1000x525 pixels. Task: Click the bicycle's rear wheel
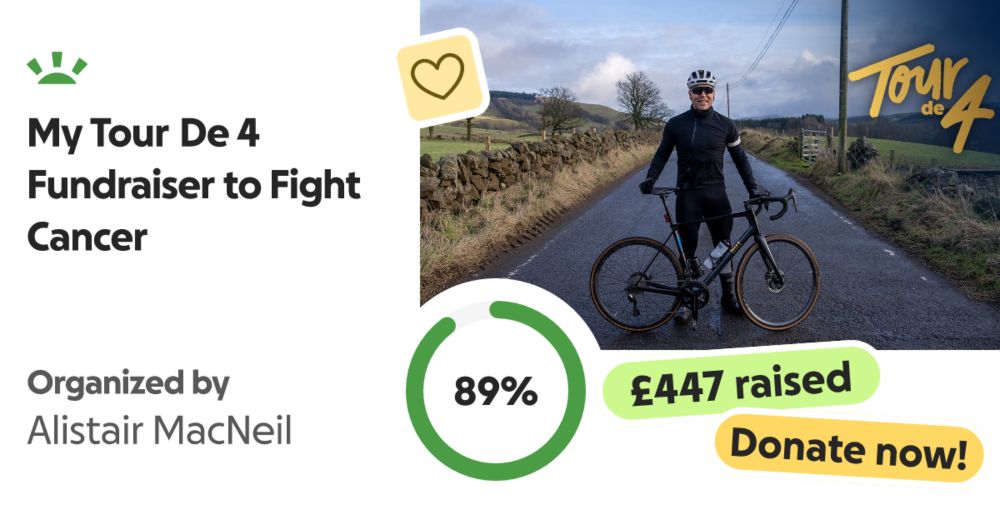point(637,284)
